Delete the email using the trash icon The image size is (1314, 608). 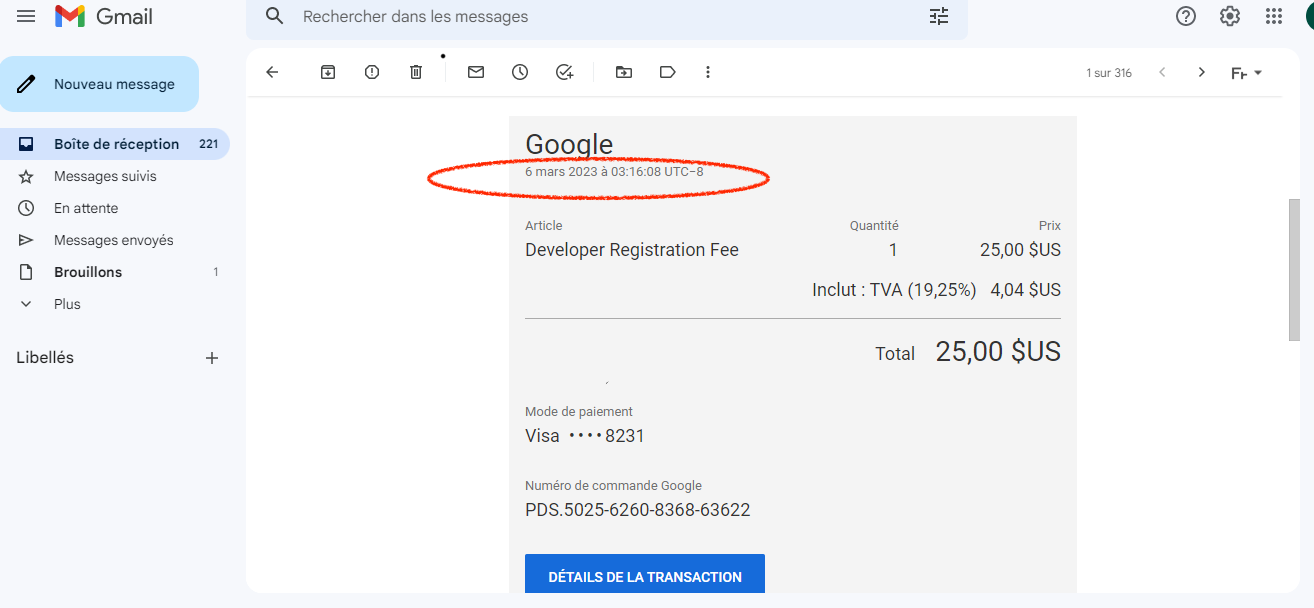416,72
